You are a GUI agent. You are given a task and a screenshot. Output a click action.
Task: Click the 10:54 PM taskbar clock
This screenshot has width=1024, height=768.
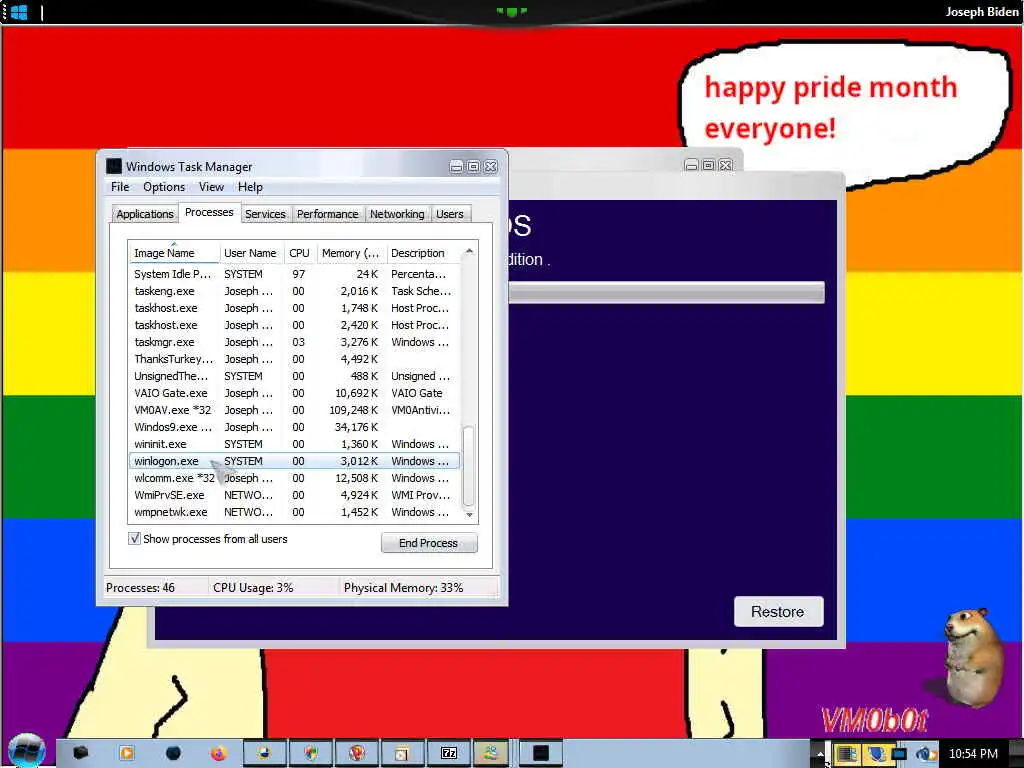click(x=972, y=754)
